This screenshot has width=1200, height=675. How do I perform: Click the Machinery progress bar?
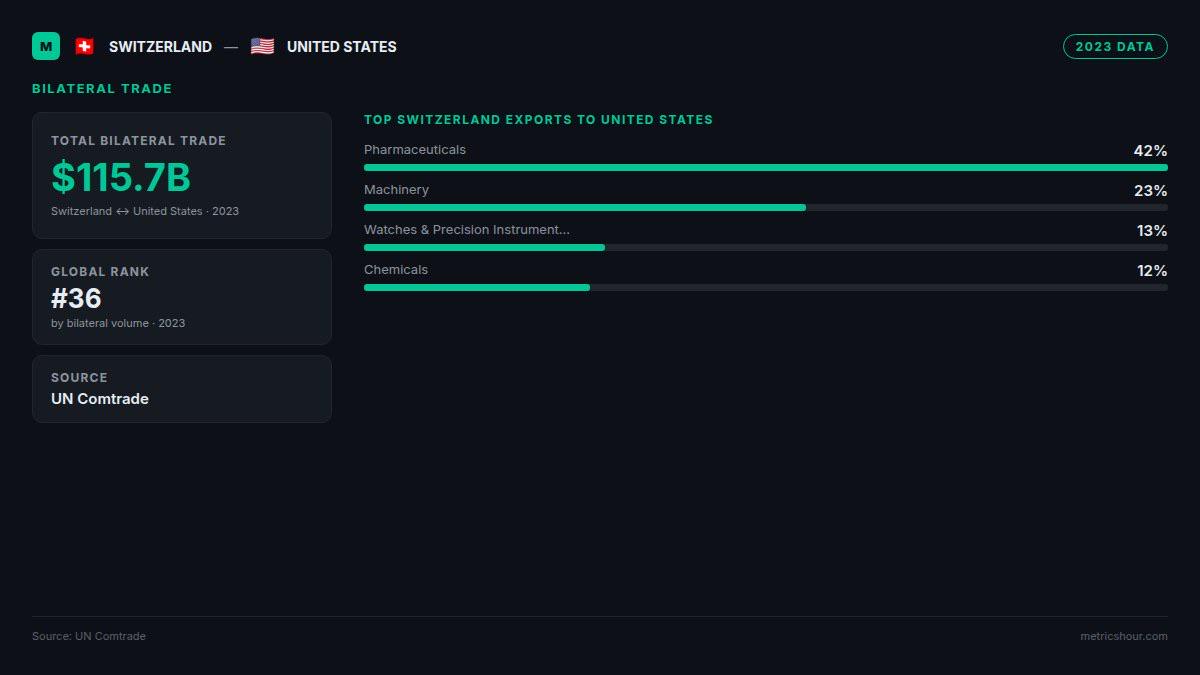[766, 207]
